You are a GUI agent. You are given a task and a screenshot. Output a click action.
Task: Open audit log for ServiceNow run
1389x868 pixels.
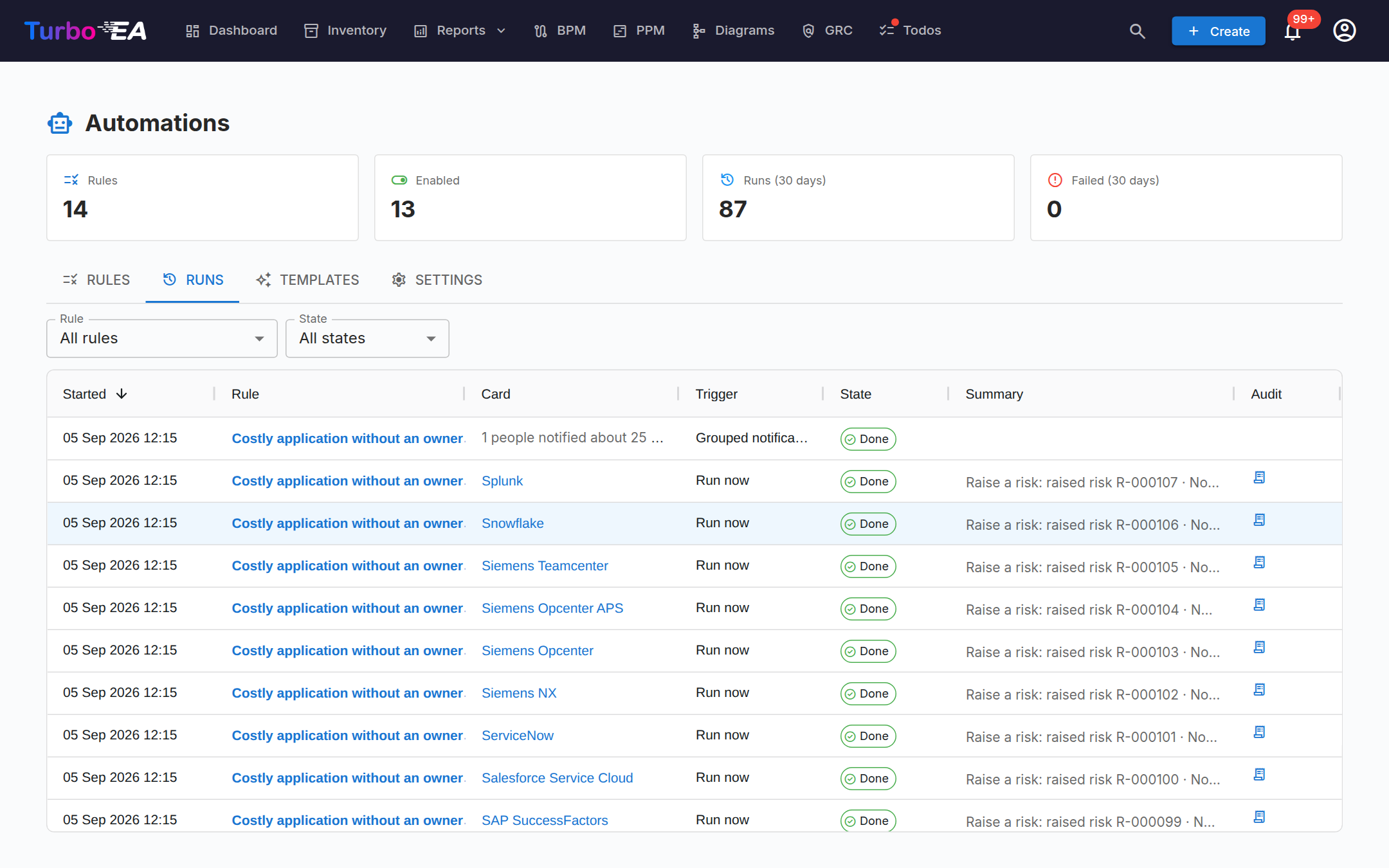(1259, 732)
